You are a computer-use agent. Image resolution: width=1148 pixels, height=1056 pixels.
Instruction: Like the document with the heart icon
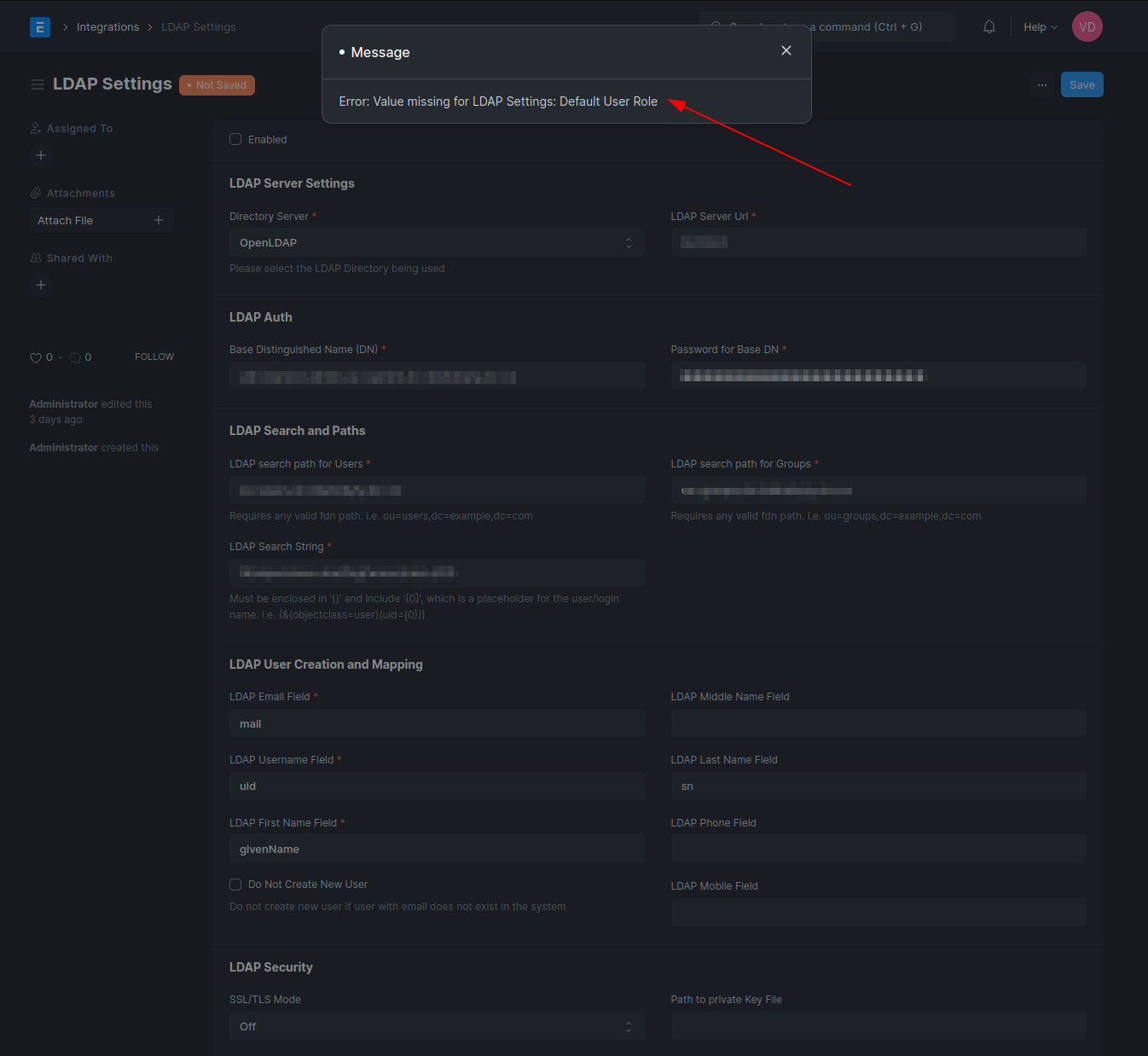pyautogui.click(x=36, y=357)
